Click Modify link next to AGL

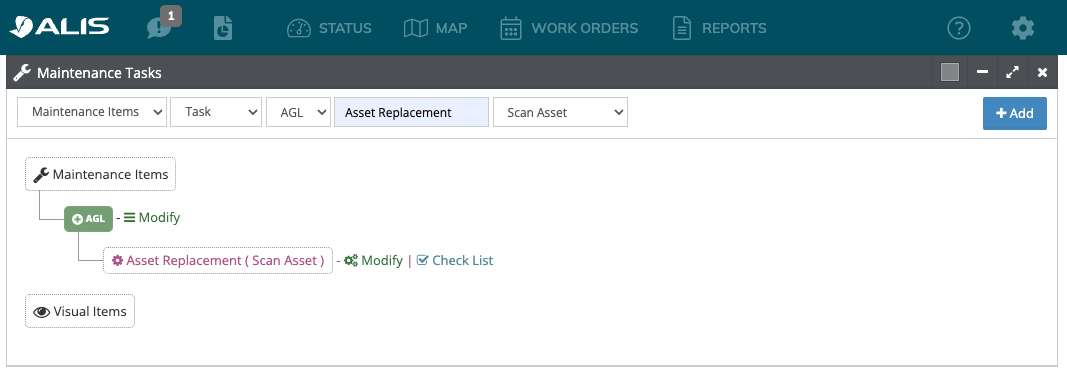[x=152, y=218]
